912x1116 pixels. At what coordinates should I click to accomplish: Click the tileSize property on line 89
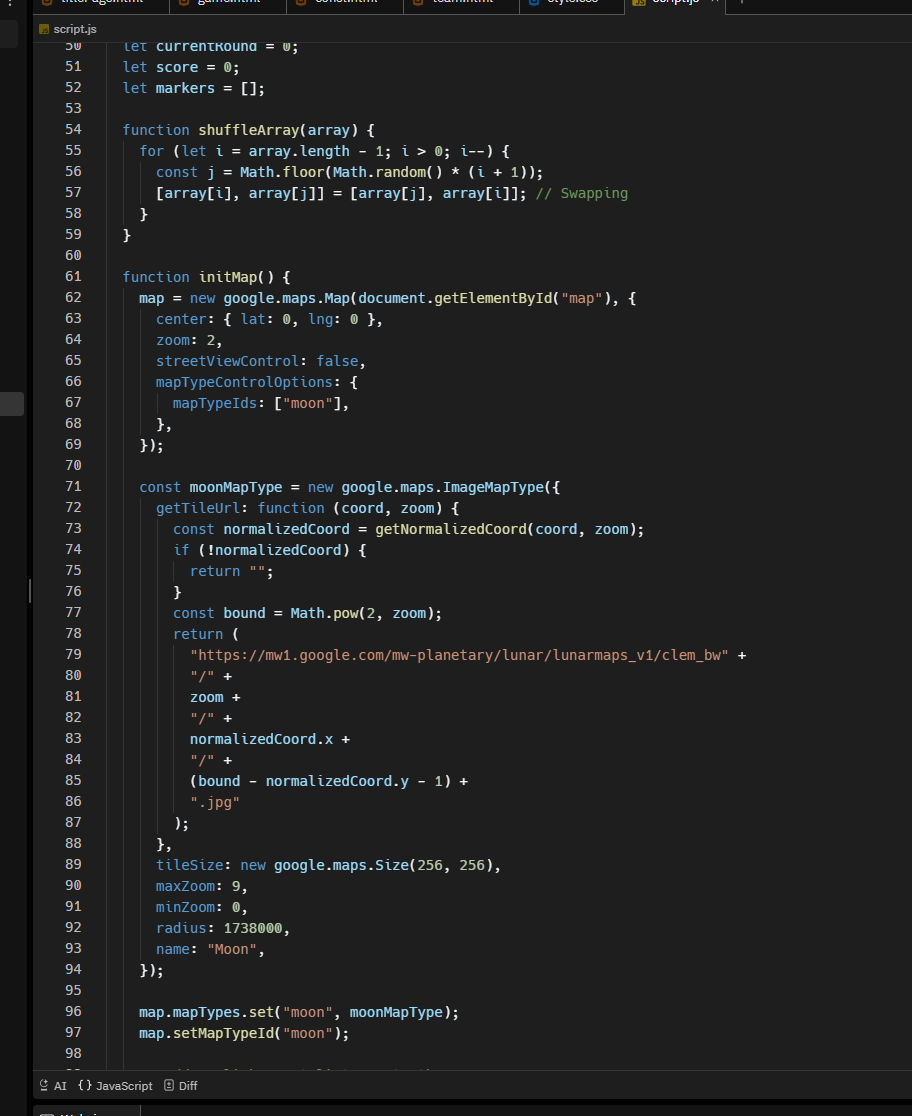(x=189, y=865)
